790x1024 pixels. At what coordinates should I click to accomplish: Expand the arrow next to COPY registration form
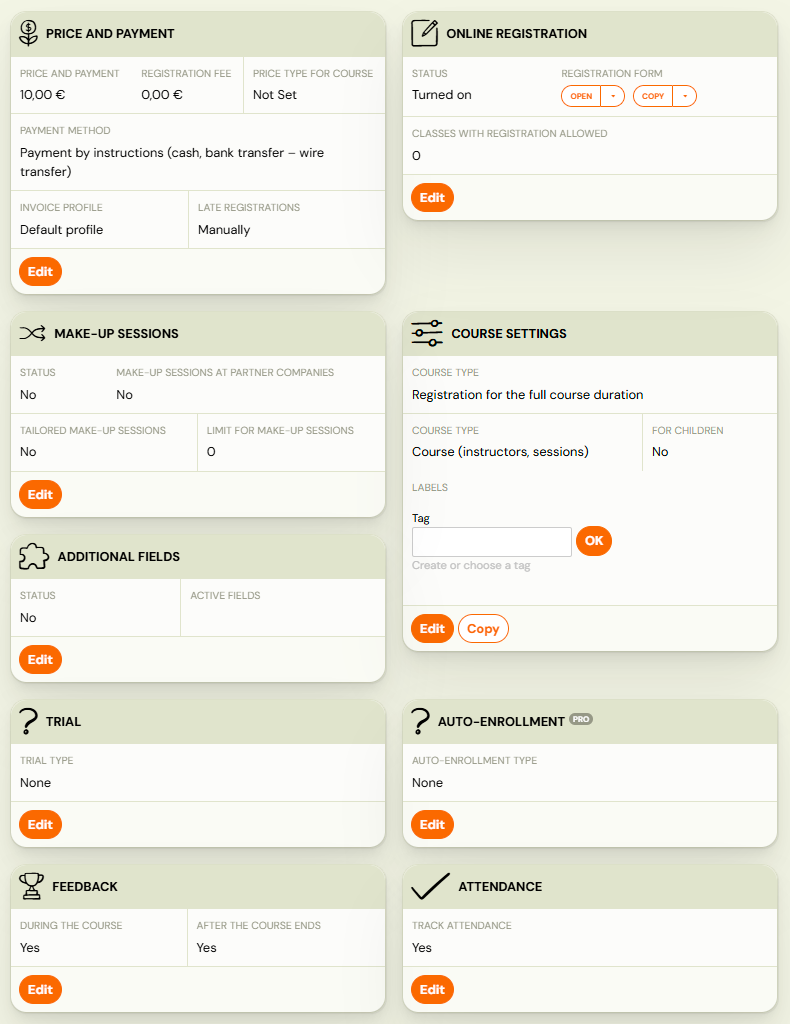coord(685,96)
